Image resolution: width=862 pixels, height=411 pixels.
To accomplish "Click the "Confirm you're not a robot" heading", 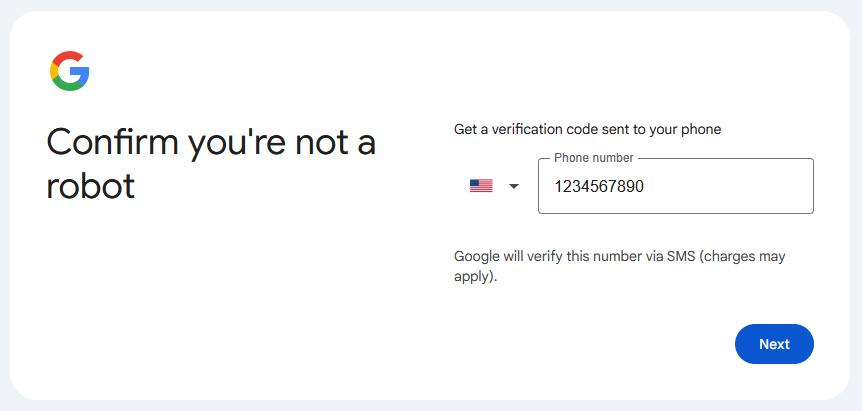I will (211, 163).
